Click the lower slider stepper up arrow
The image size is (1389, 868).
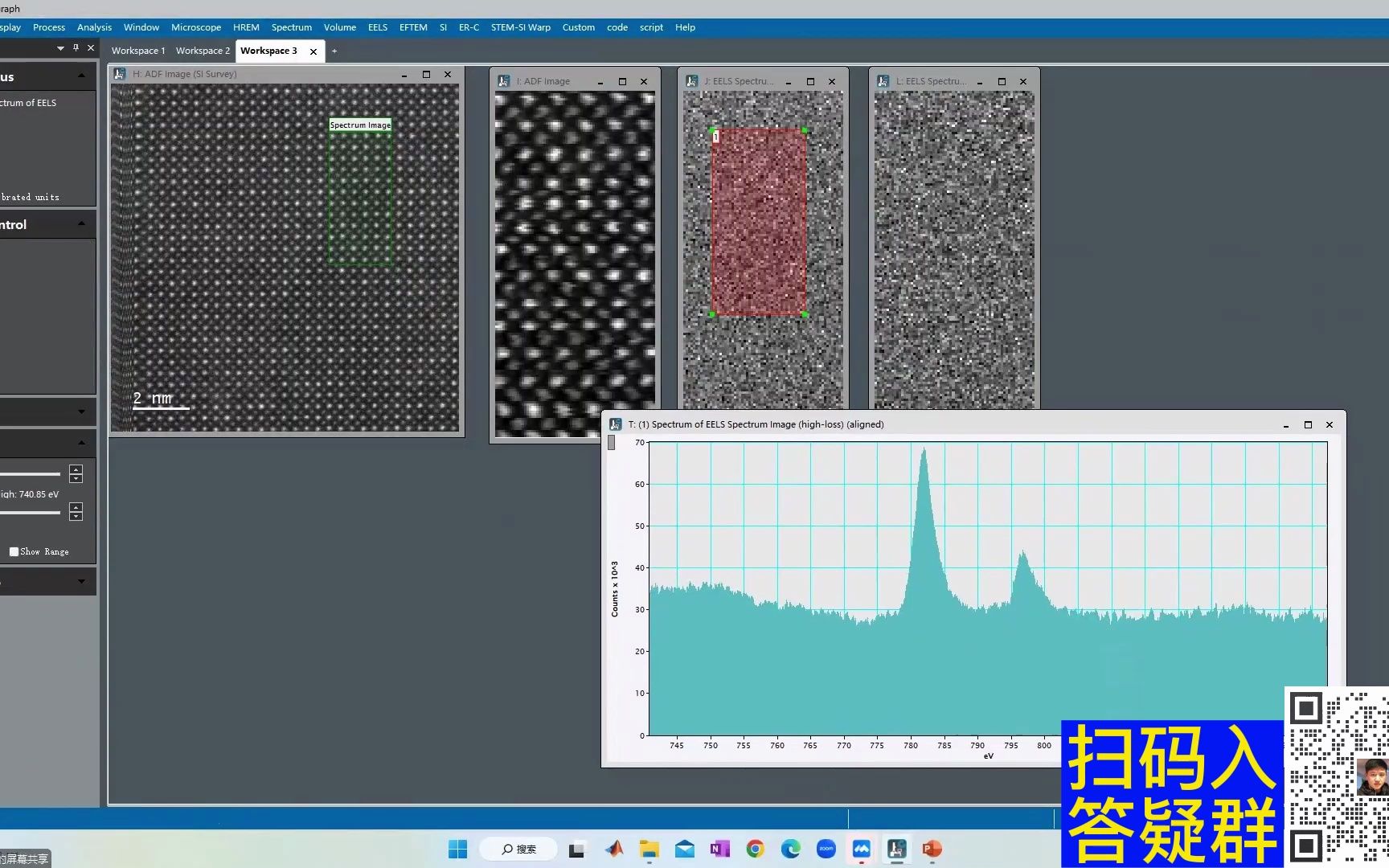coord(76,506)
